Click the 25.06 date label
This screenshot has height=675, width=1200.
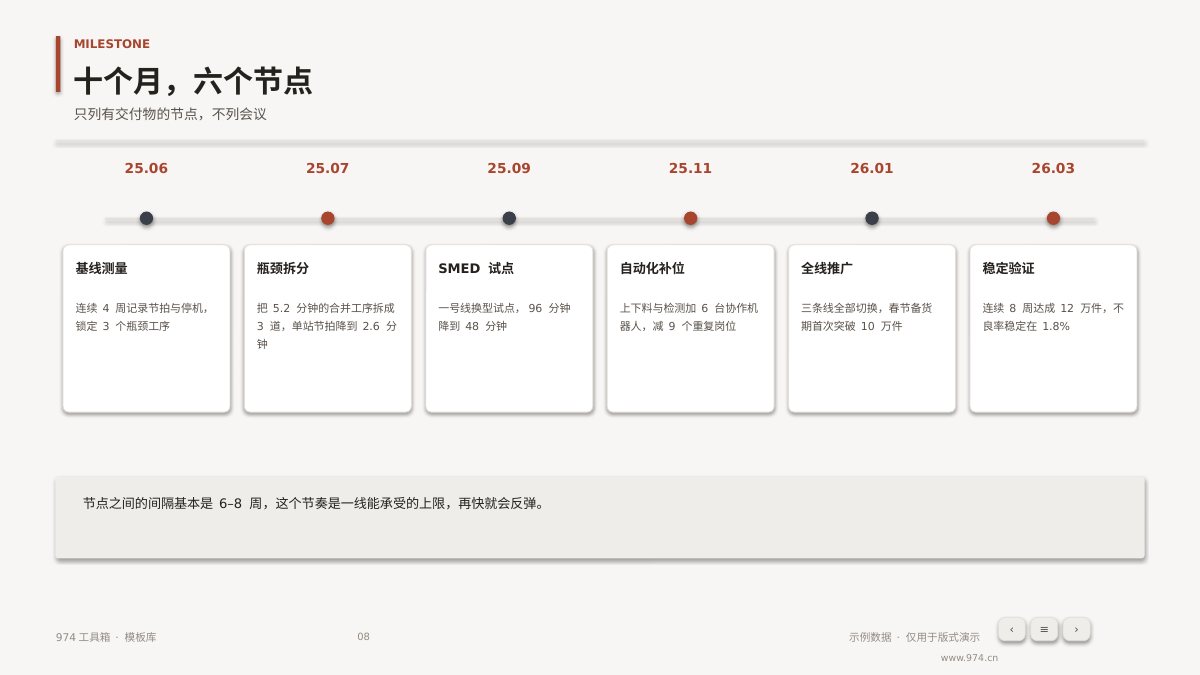pyautogui.click(x=146, y=168)
